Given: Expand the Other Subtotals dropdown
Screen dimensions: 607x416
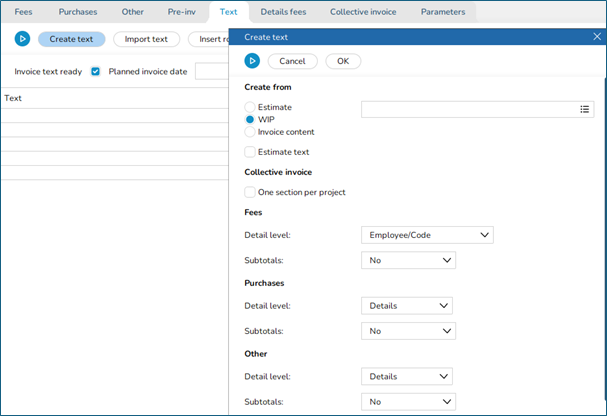Looking at the screenshot, I should tap(408, 401).
